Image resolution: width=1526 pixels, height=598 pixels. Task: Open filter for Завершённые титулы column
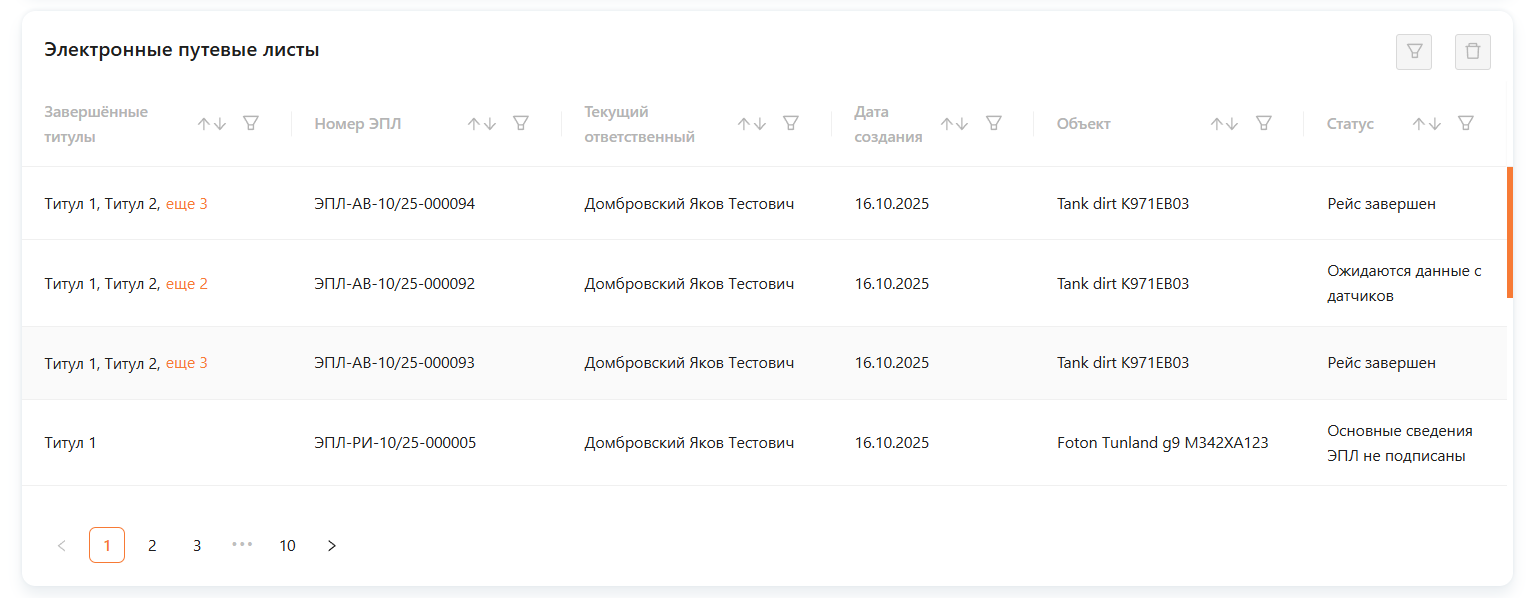251,123
